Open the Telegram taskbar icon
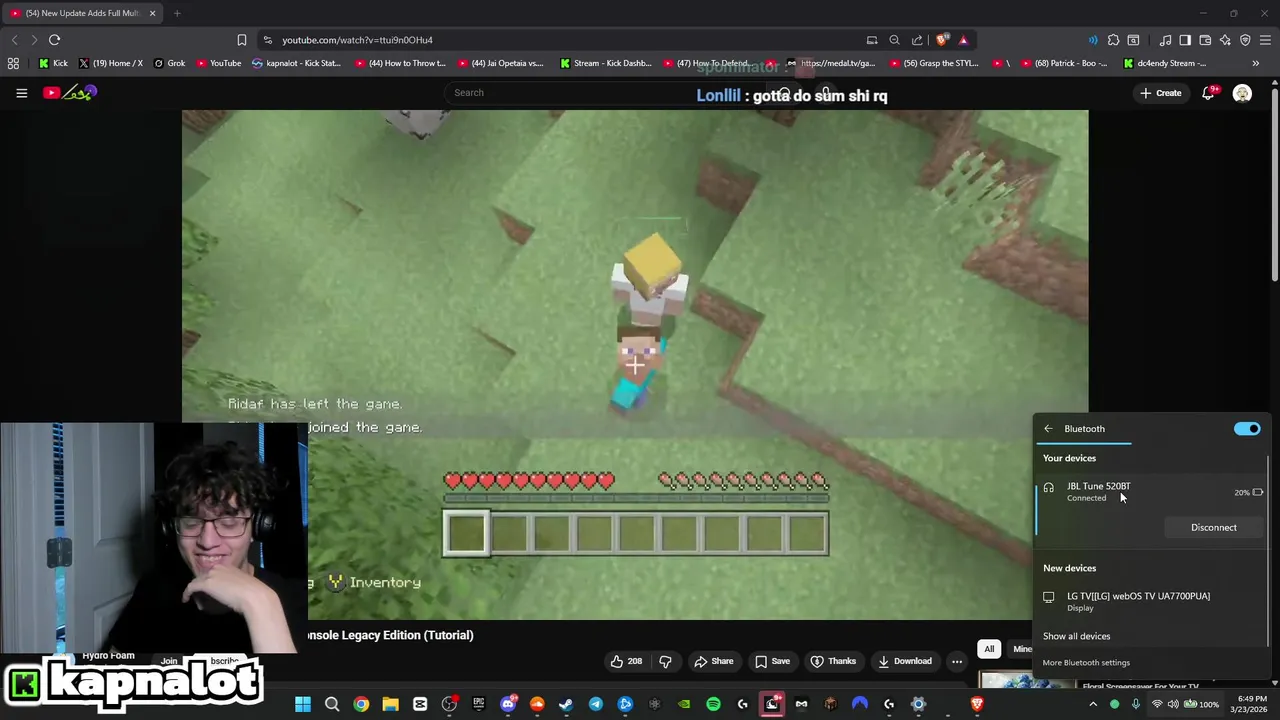Image resolution: width=1280 pixels, height=720 pixels. 596,704
